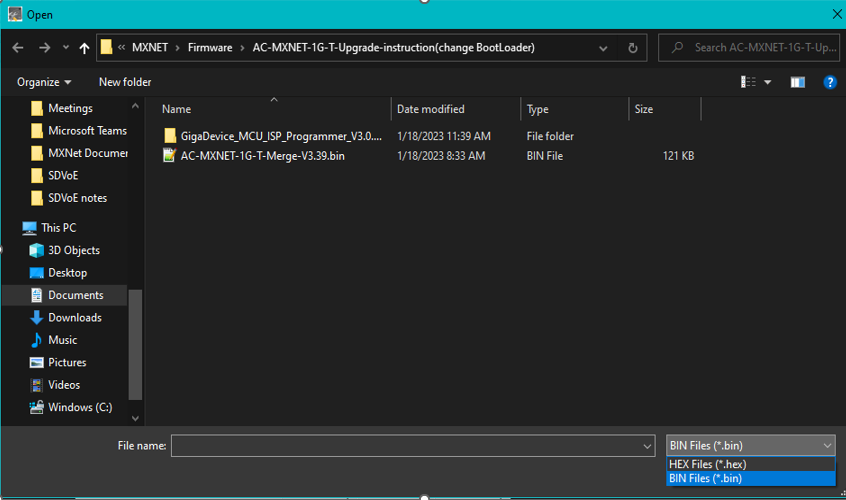Sort files by Type column
Viewport: 846px width, 500px height.
[x=537, y=109]
